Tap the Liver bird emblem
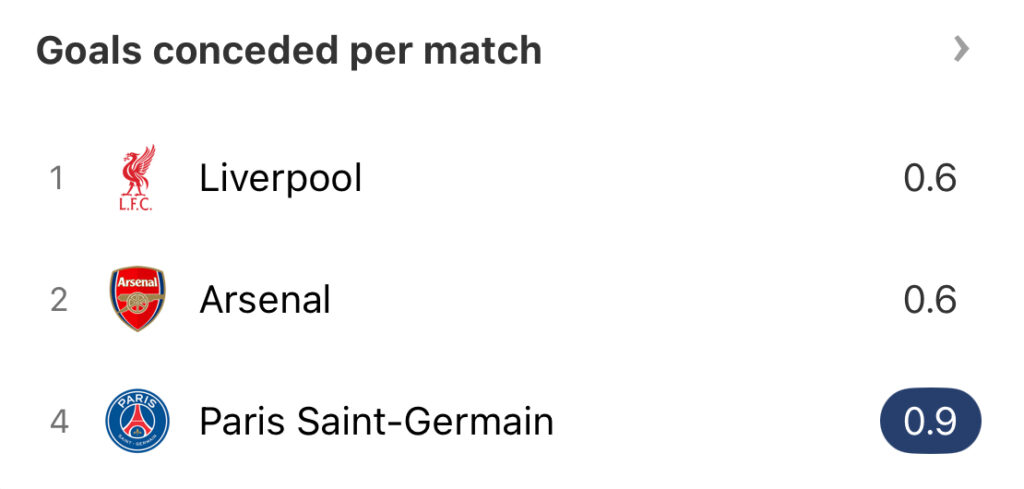The image size is (1024, 489). tap(138, 170)
